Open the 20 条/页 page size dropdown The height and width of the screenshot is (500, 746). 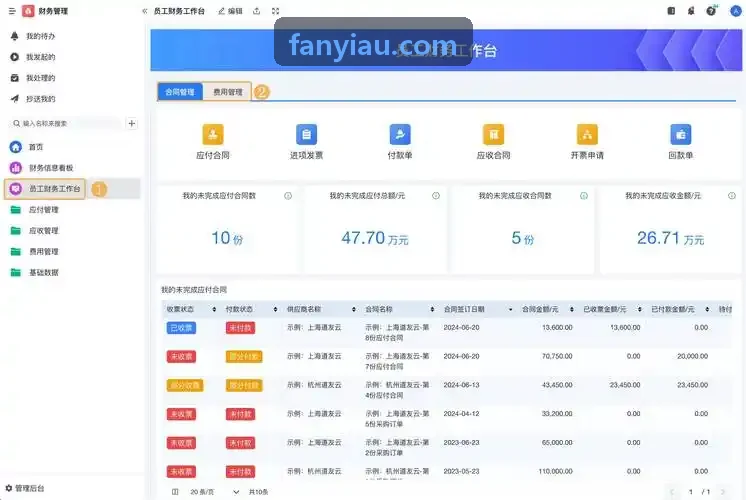(x=214, y=492)
